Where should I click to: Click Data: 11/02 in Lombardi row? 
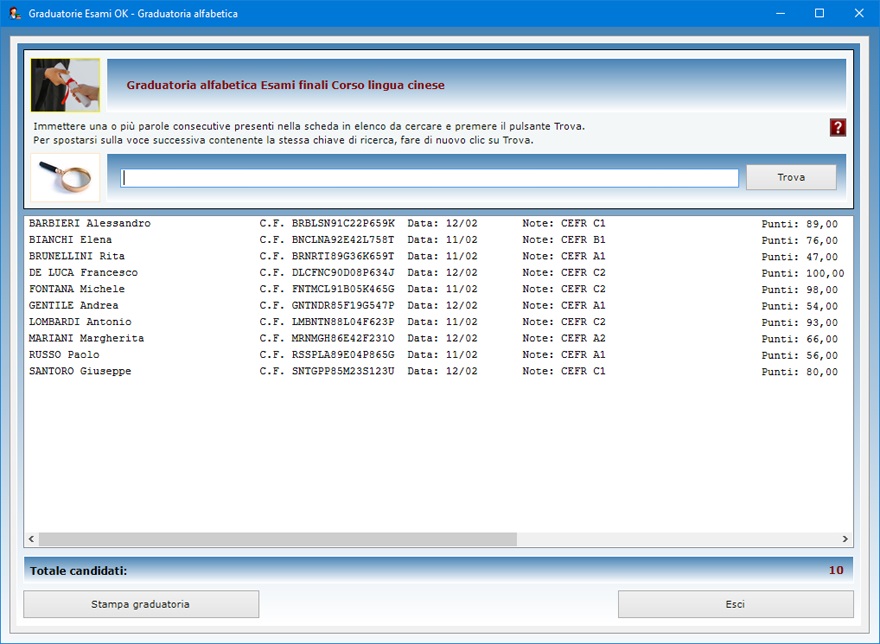coord(442,322)
